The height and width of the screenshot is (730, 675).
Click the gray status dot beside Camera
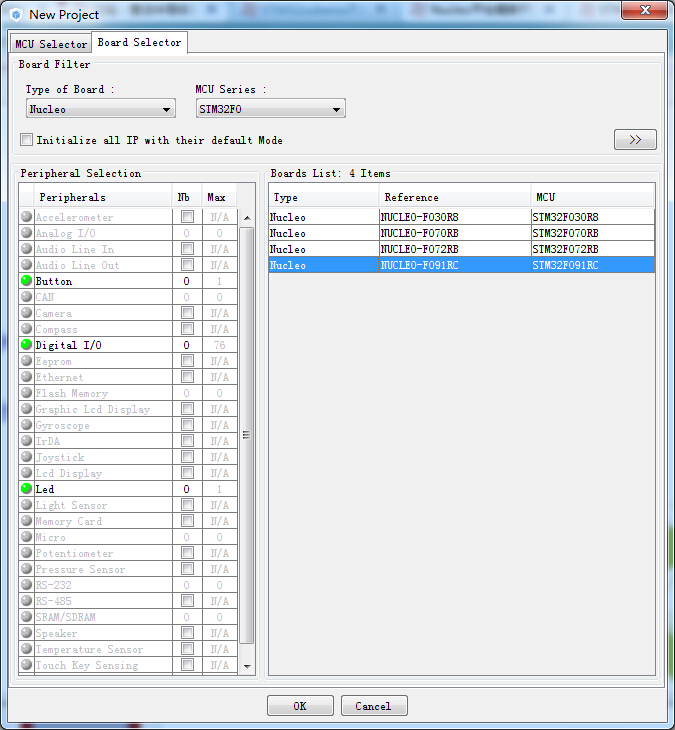click(x=27, y=312)
